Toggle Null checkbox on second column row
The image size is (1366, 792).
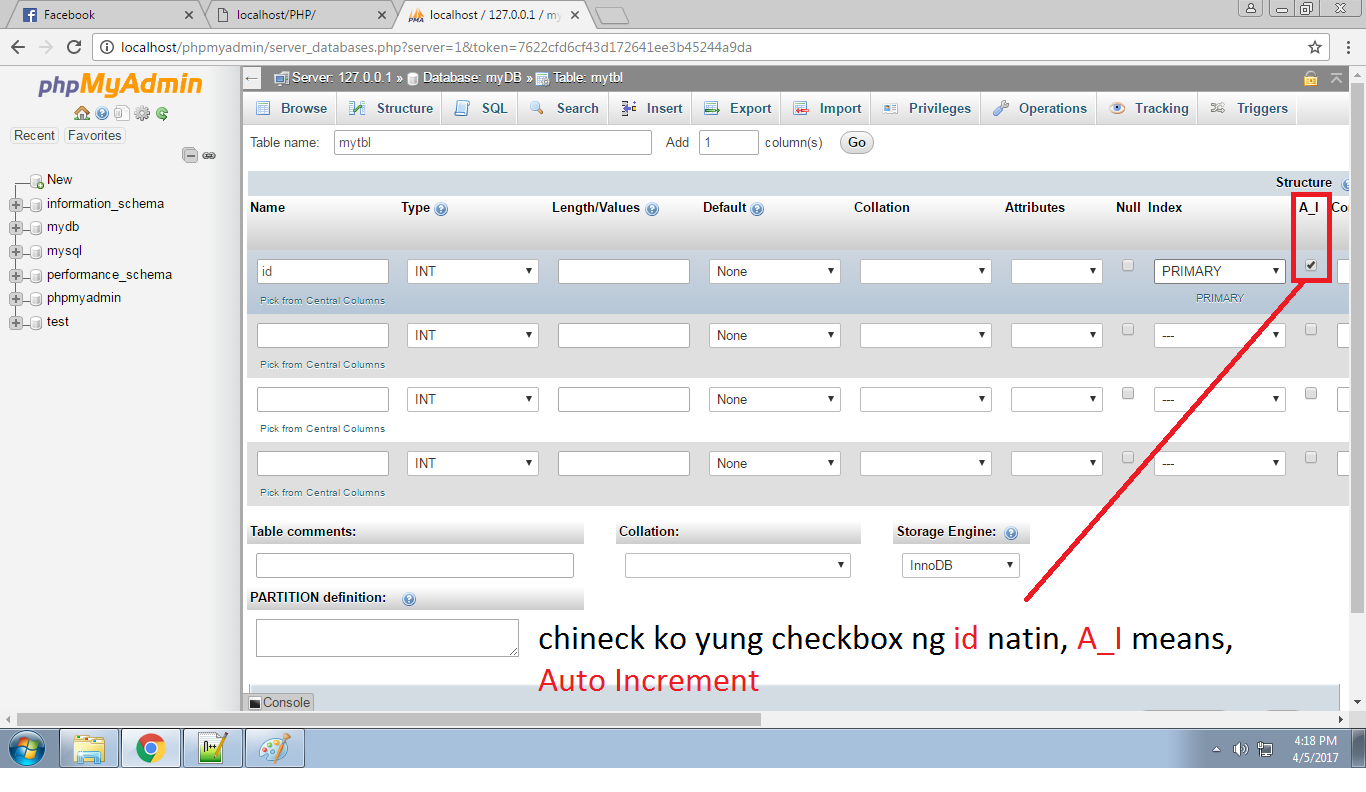(1127, 329)
